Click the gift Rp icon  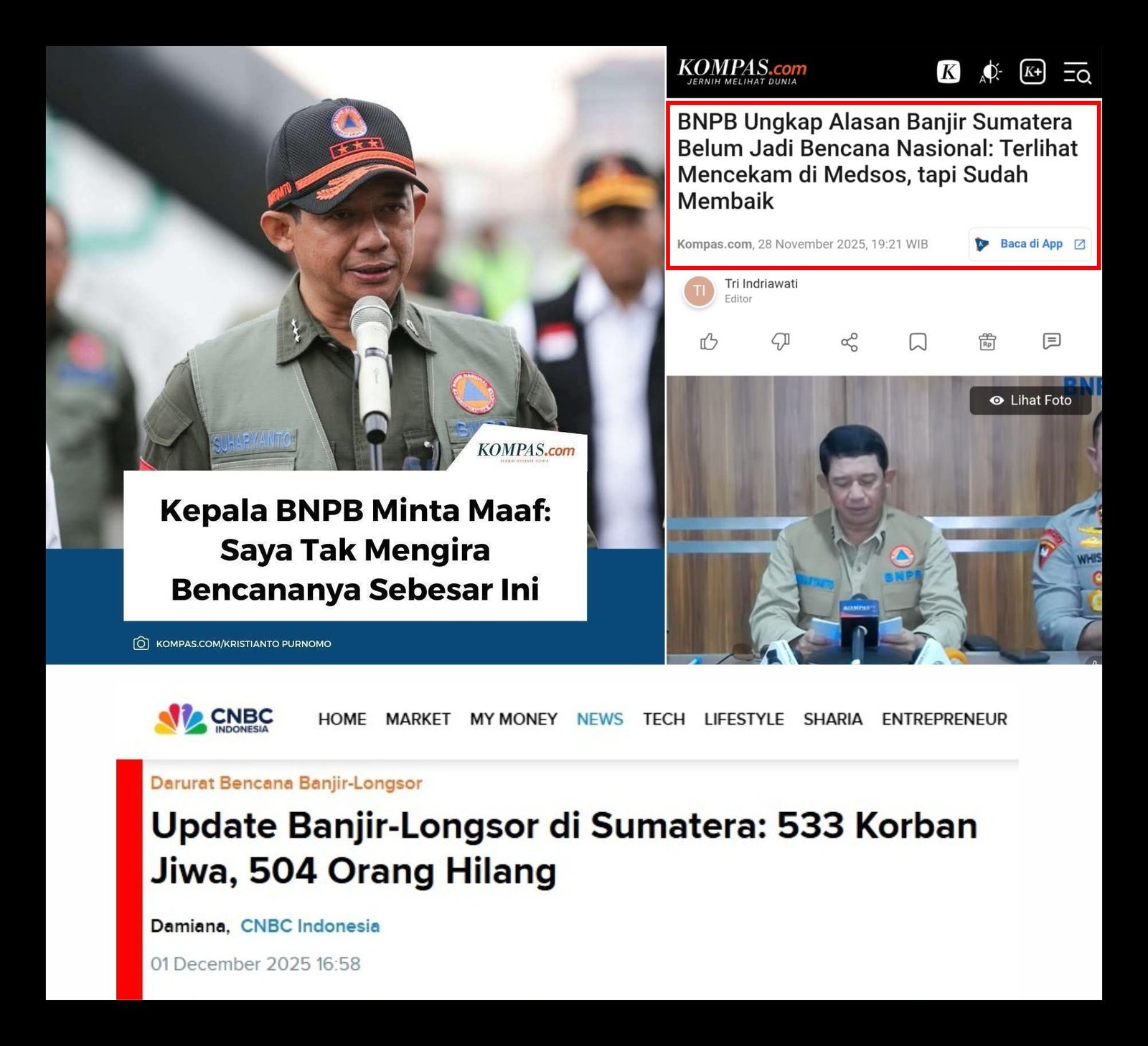click(987, 342)
